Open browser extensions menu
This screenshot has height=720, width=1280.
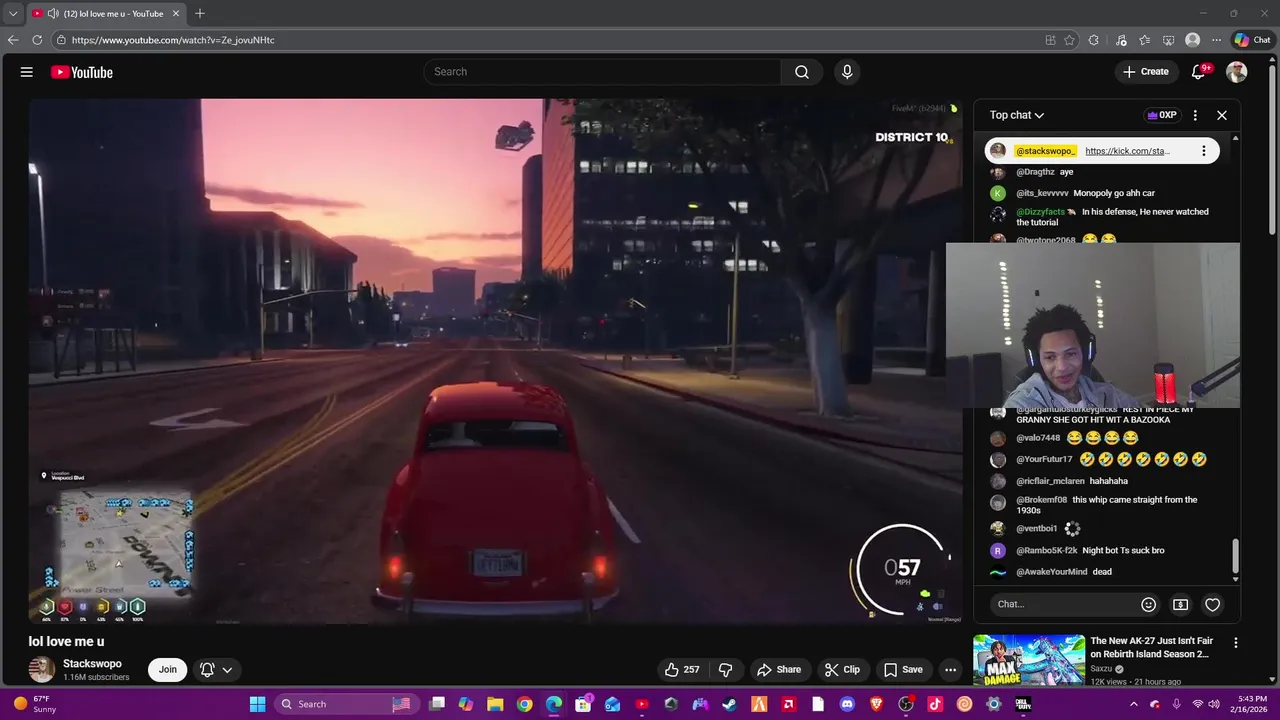(x=1093, y=40)
